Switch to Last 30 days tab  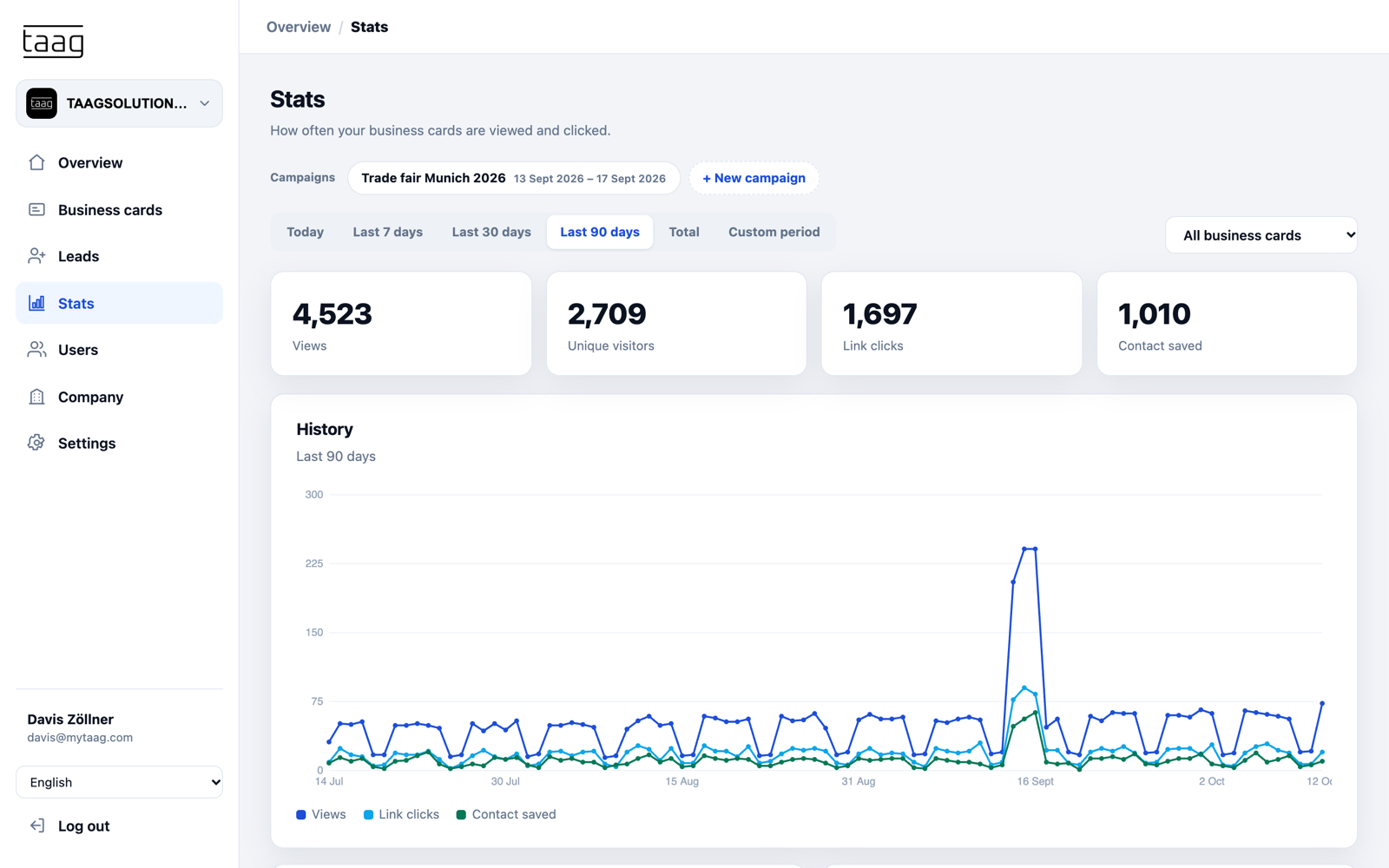(491, 232)
